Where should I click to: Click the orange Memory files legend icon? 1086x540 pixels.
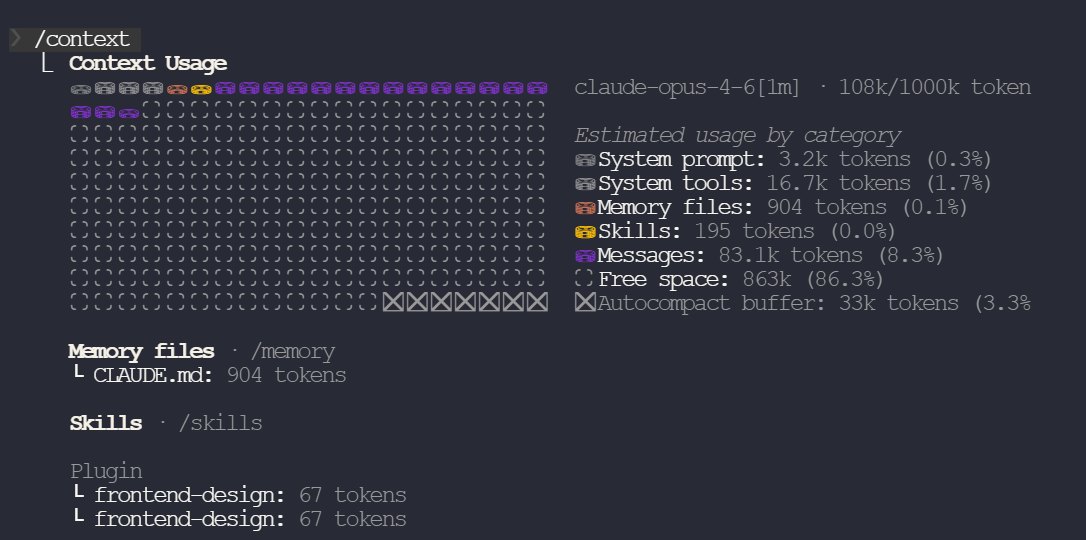585,208
